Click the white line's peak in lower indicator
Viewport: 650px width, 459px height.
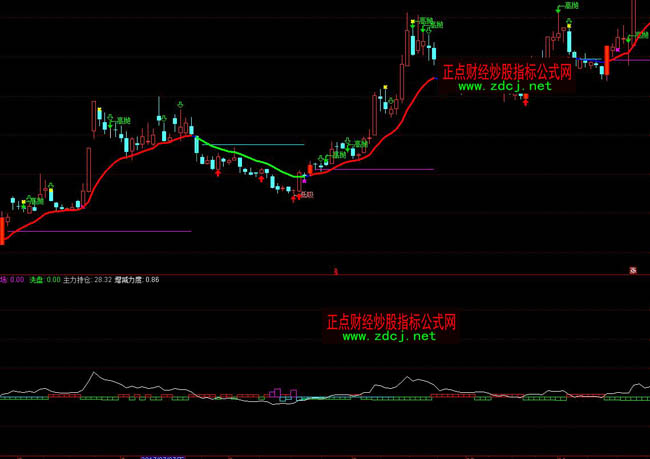coord(95,373)
